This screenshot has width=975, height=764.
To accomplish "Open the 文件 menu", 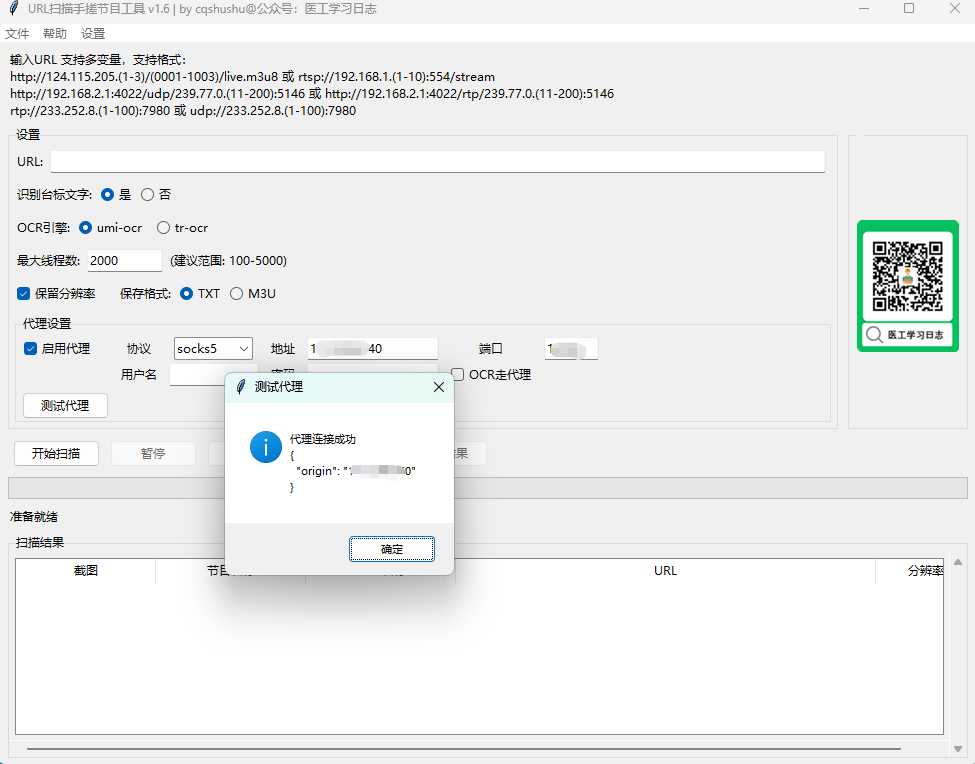I will coord(17,33).
